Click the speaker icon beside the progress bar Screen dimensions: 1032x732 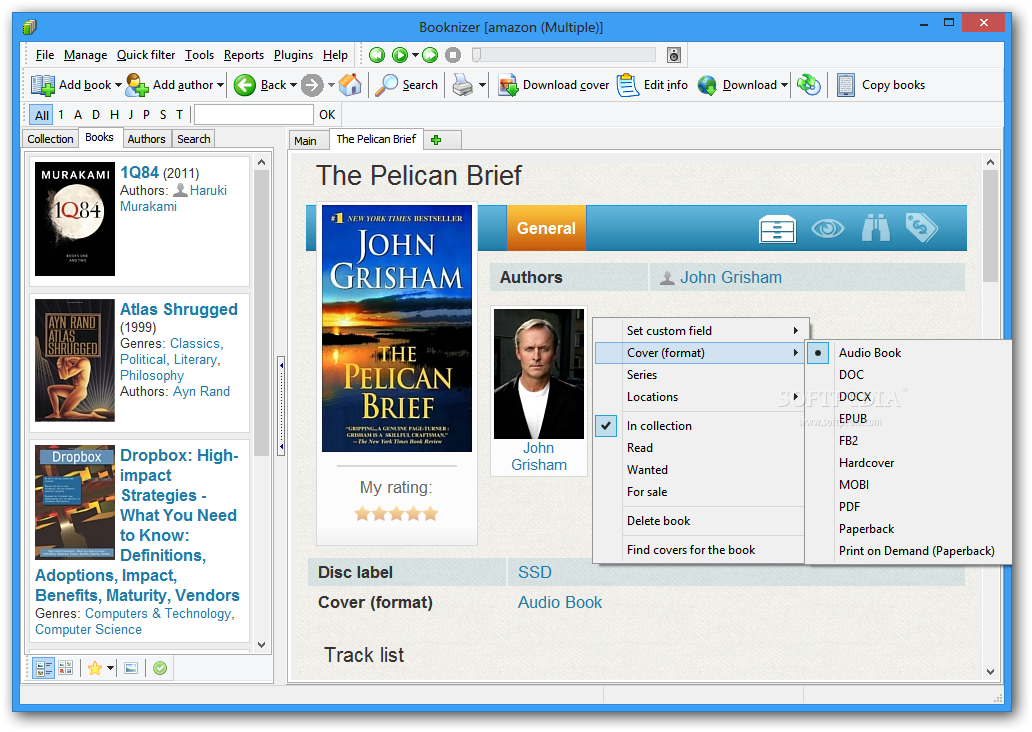[673, 55]
